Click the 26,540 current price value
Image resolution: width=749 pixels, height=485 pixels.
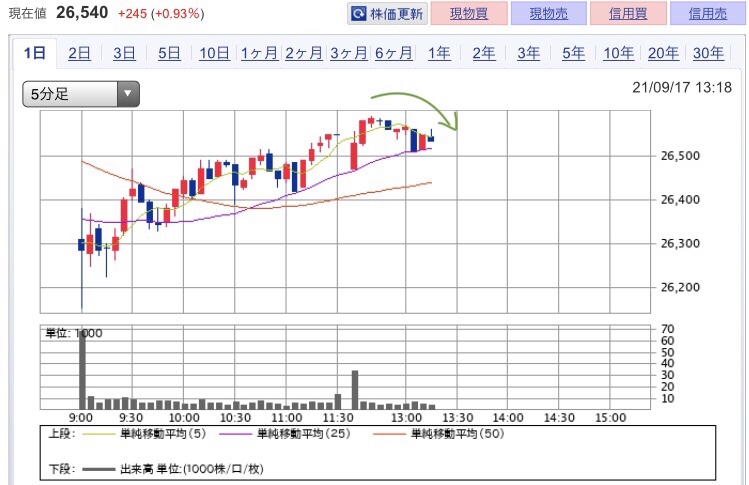[82, 12]
